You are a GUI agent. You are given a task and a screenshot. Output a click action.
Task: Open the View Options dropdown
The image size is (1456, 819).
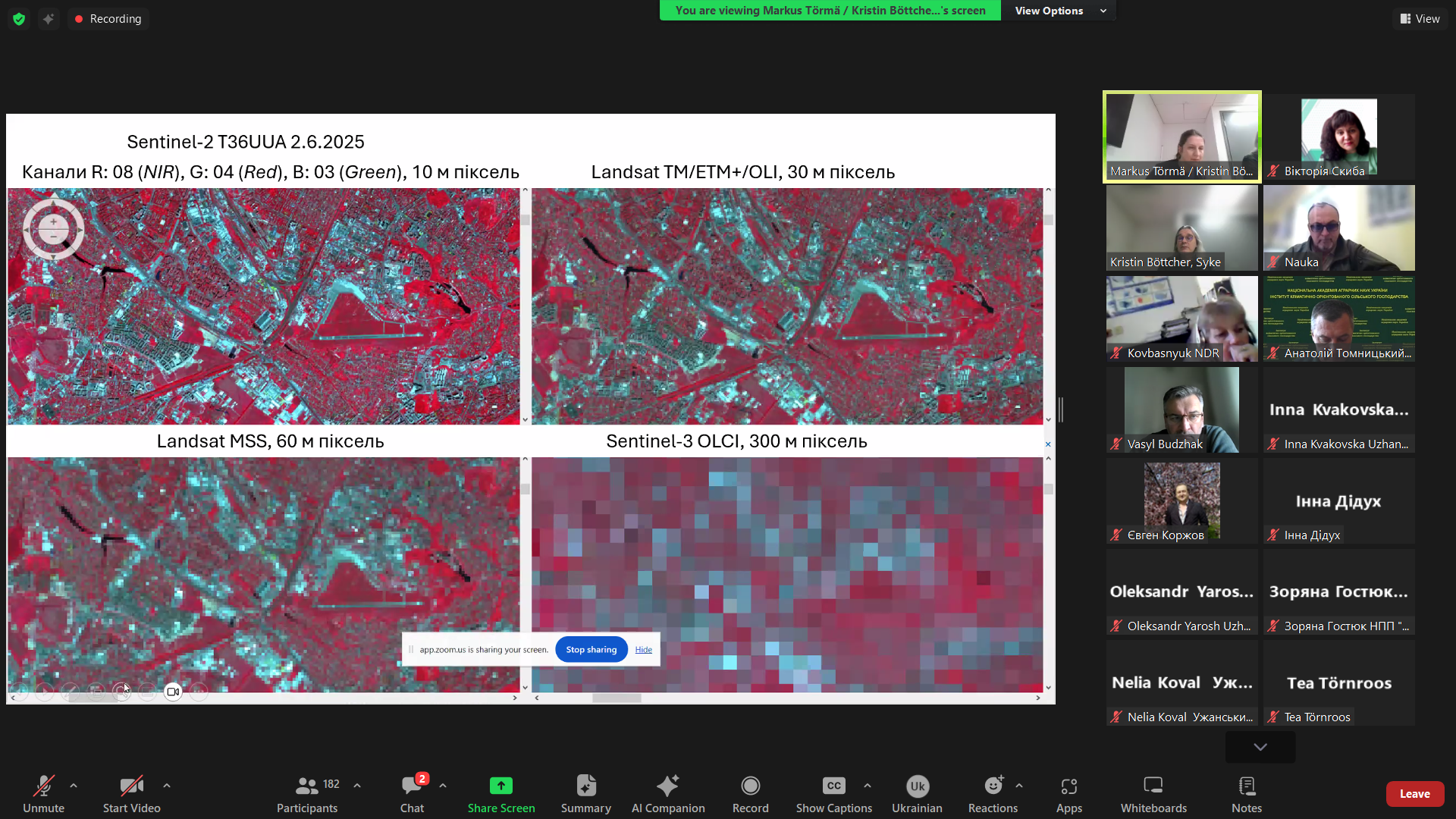(1059, 11)
